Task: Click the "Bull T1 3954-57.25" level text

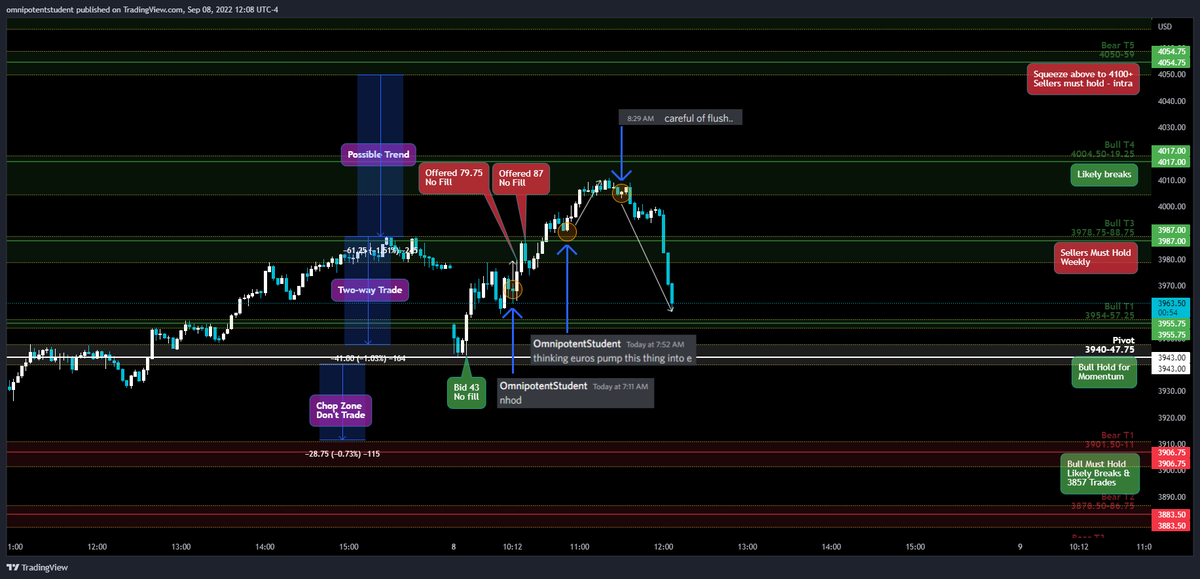Action: click(x=1110, y=310)
